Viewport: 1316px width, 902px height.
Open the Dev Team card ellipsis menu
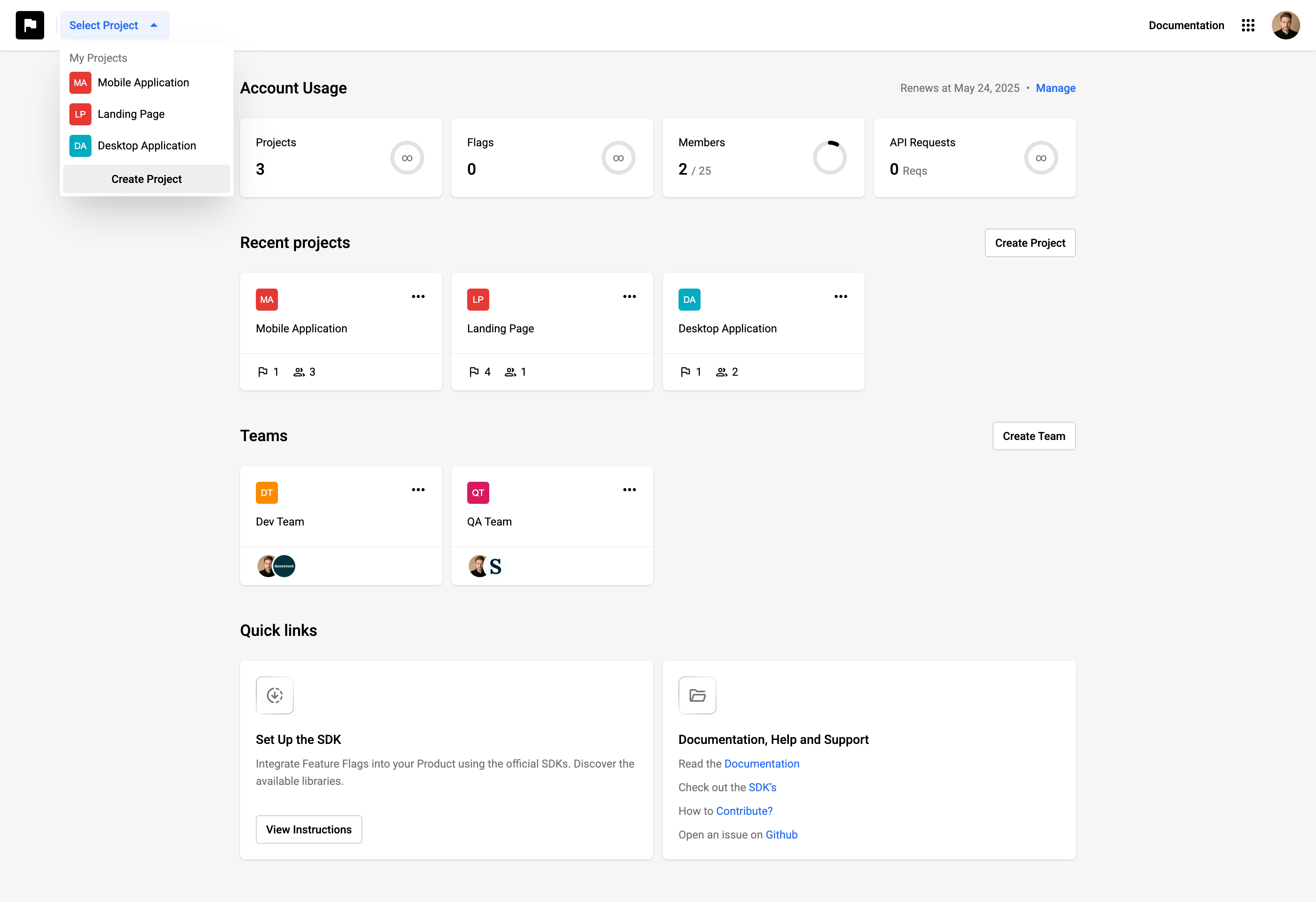[x=418, y=489]
